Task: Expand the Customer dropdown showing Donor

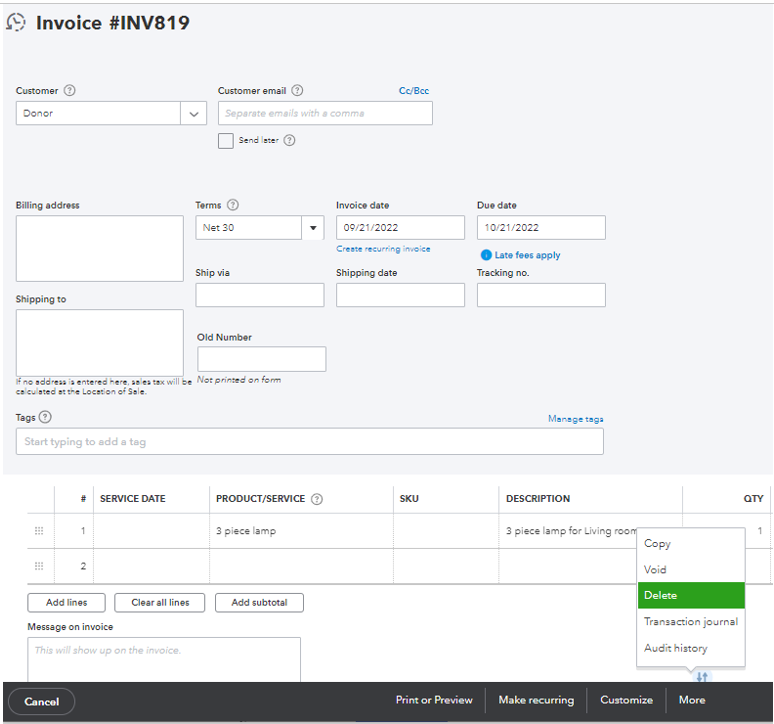Action: (x=194, y=114)
